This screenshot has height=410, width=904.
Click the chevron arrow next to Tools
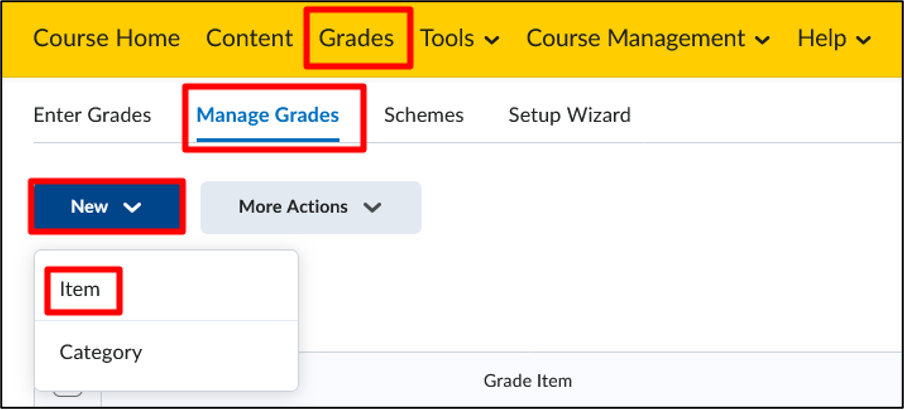click(x=492, y=40)
